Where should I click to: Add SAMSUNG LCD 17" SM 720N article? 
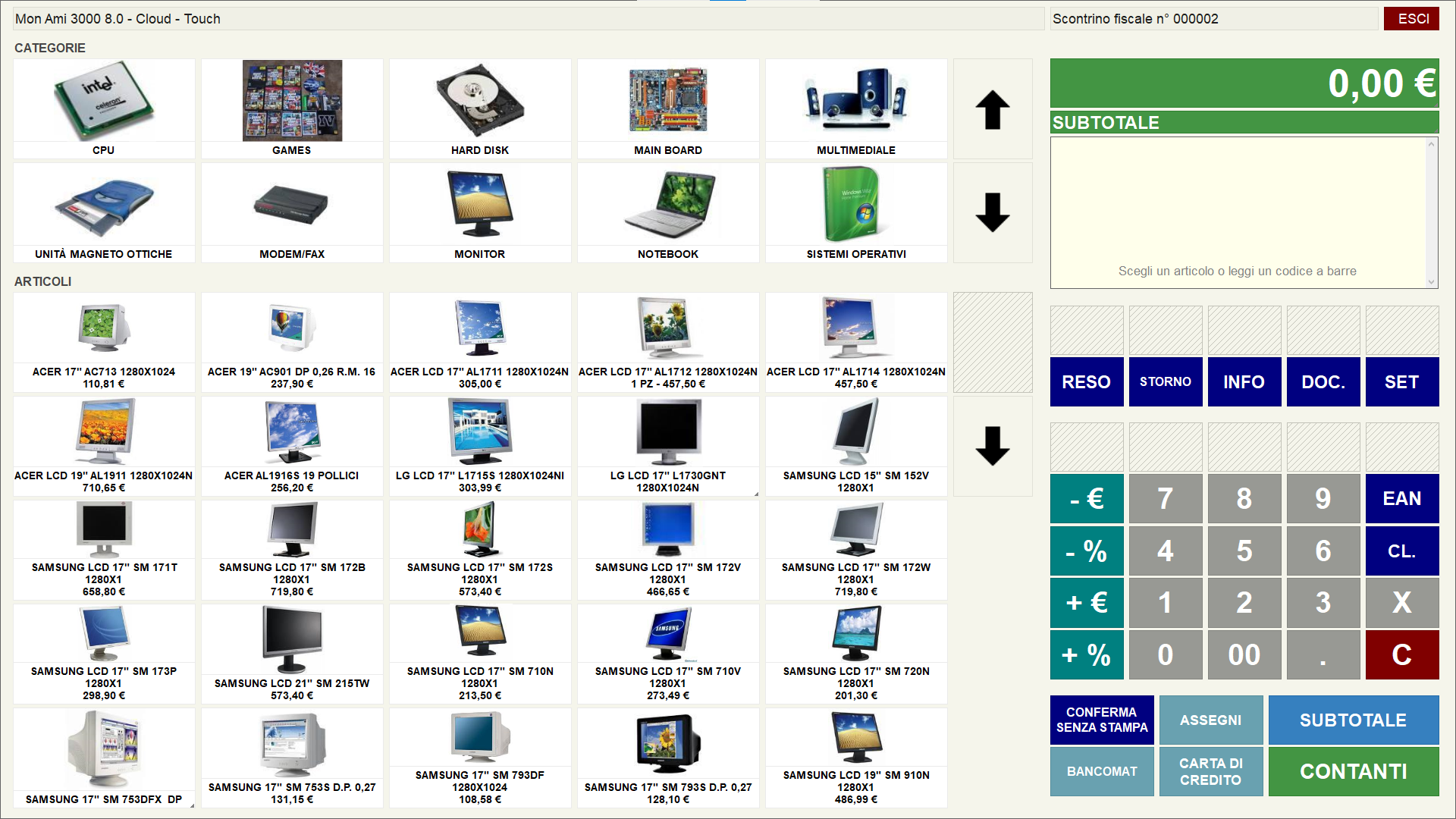(x=856, y=654)
